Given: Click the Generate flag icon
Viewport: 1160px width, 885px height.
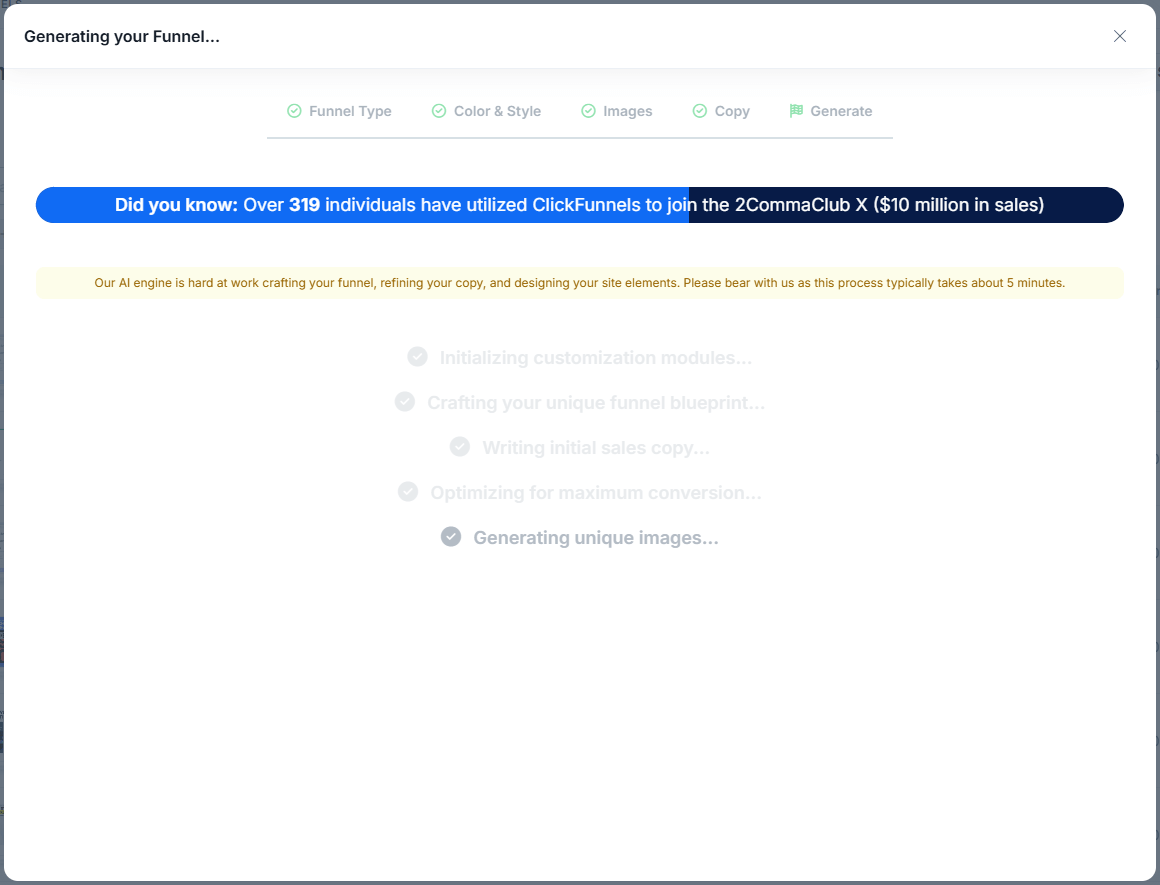Looking at the screenshot, I should click(x=796, y=111).
